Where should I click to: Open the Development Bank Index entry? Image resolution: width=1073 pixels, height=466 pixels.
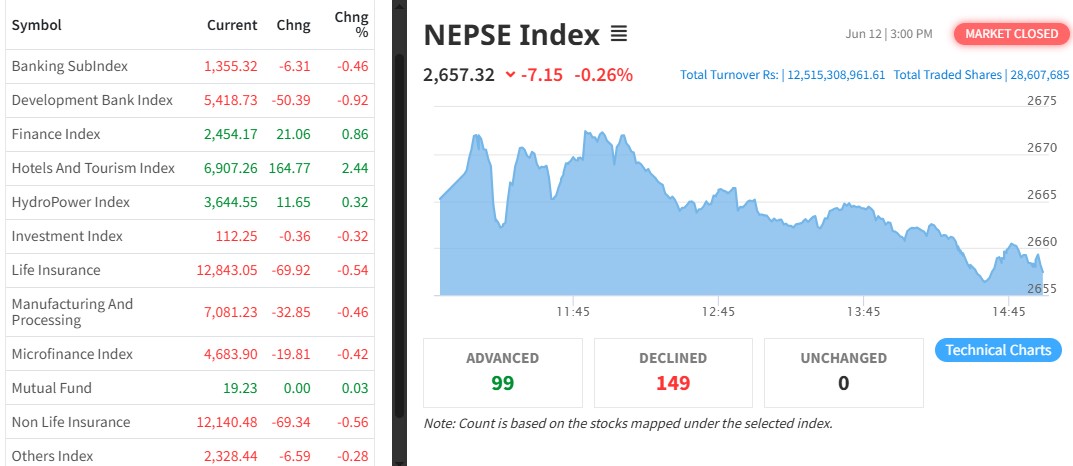point(92,100)
